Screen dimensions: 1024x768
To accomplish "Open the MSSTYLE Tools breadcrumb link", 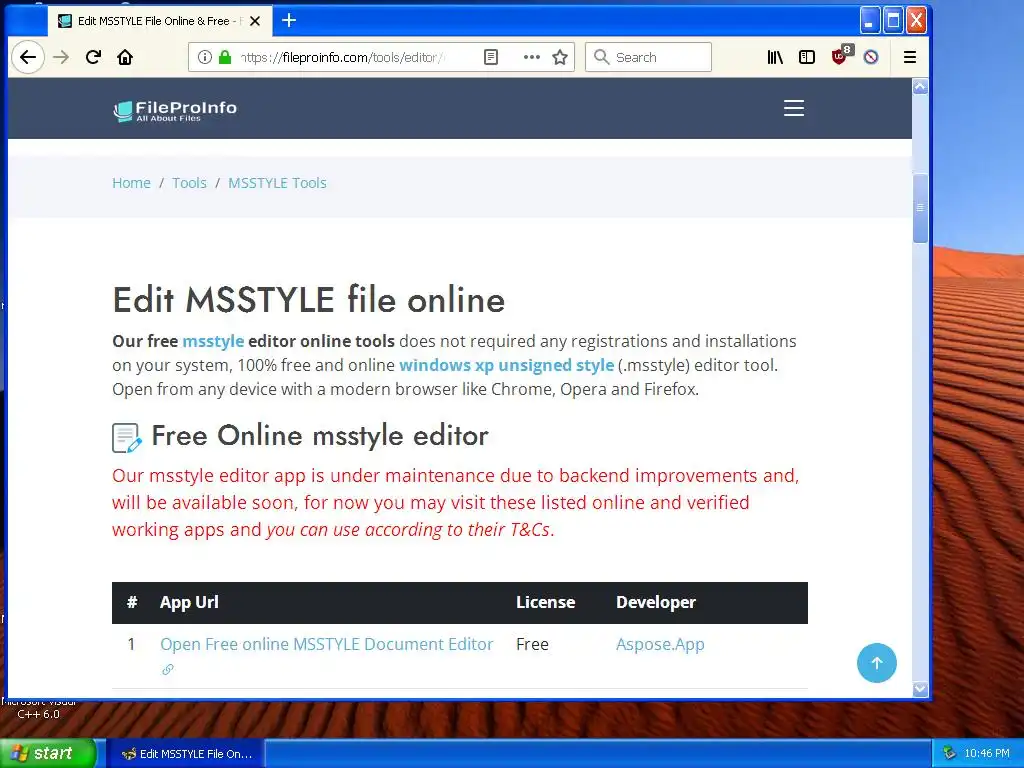I will tap(277, 183).
